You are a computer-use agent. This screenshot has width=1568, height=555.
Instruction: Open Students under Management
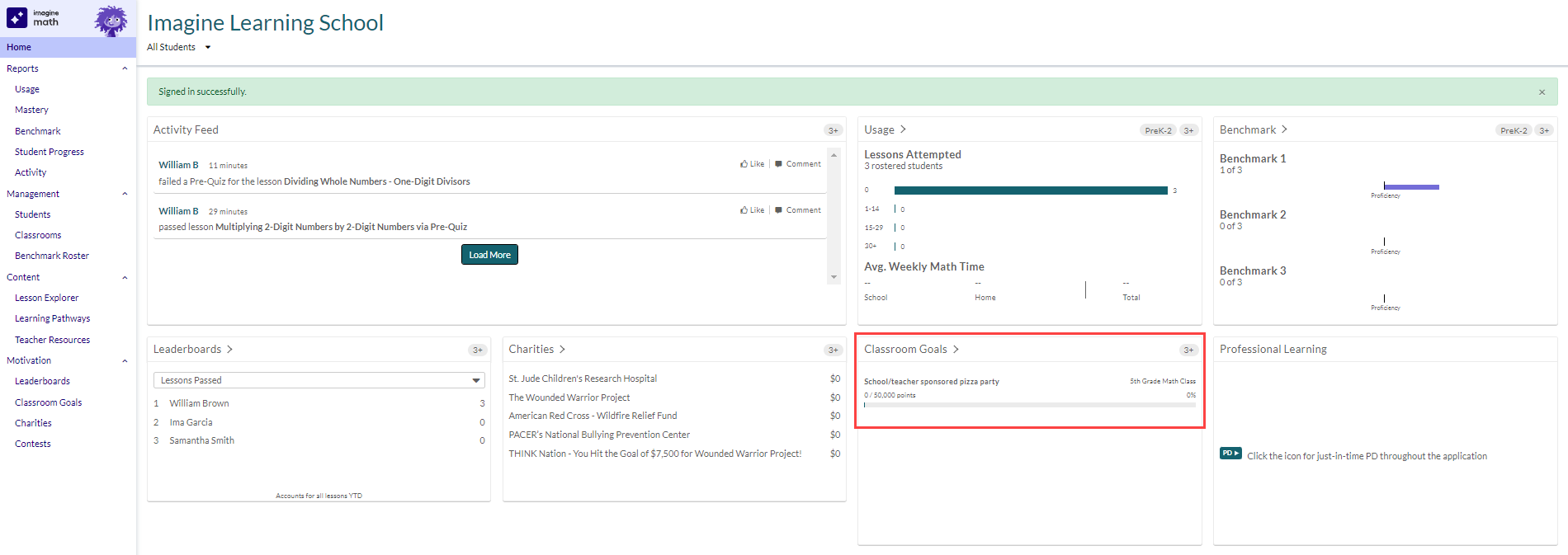(33, 214)
